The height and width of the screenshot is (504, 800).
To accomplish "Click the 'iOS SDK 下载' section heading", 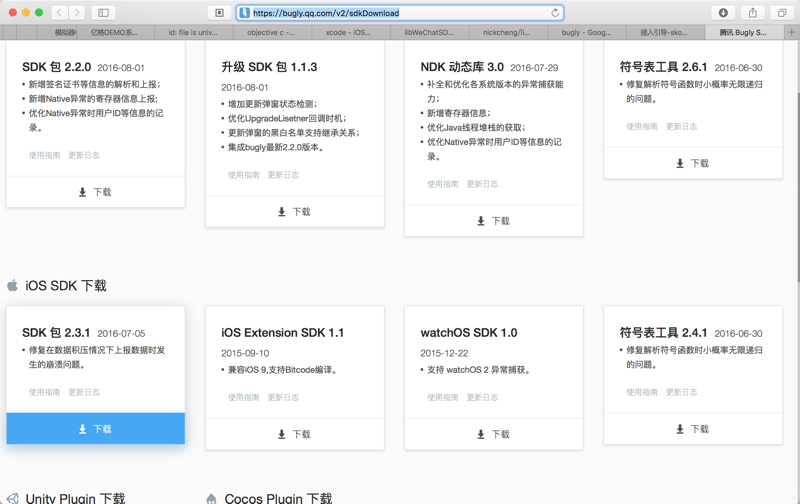I will [66, 286].
